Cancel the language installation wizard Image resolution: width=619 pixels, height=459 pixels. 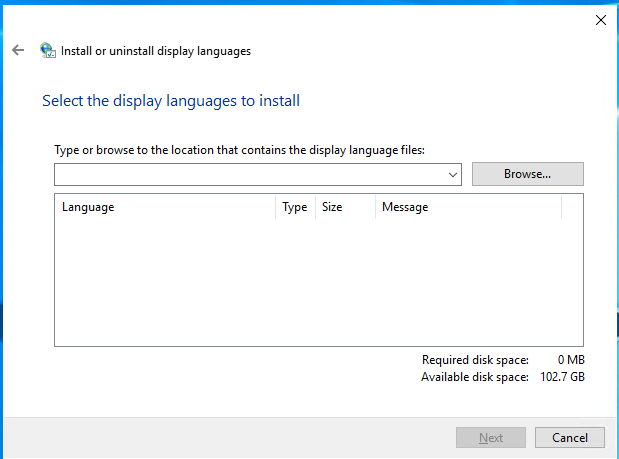coord(569,438)
